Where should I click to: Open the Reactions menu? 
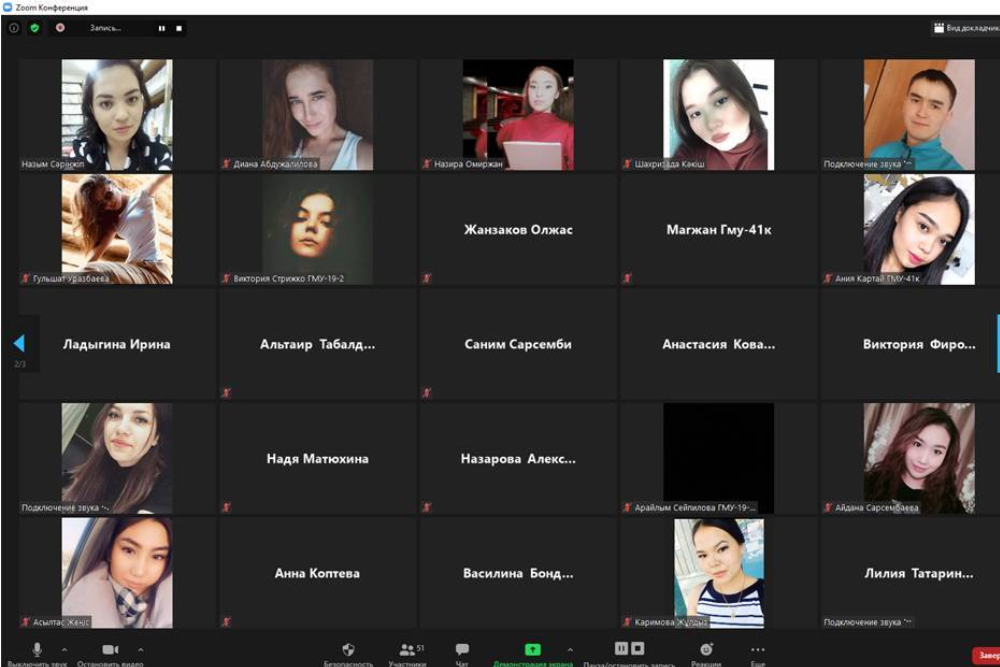pos(706,650)
